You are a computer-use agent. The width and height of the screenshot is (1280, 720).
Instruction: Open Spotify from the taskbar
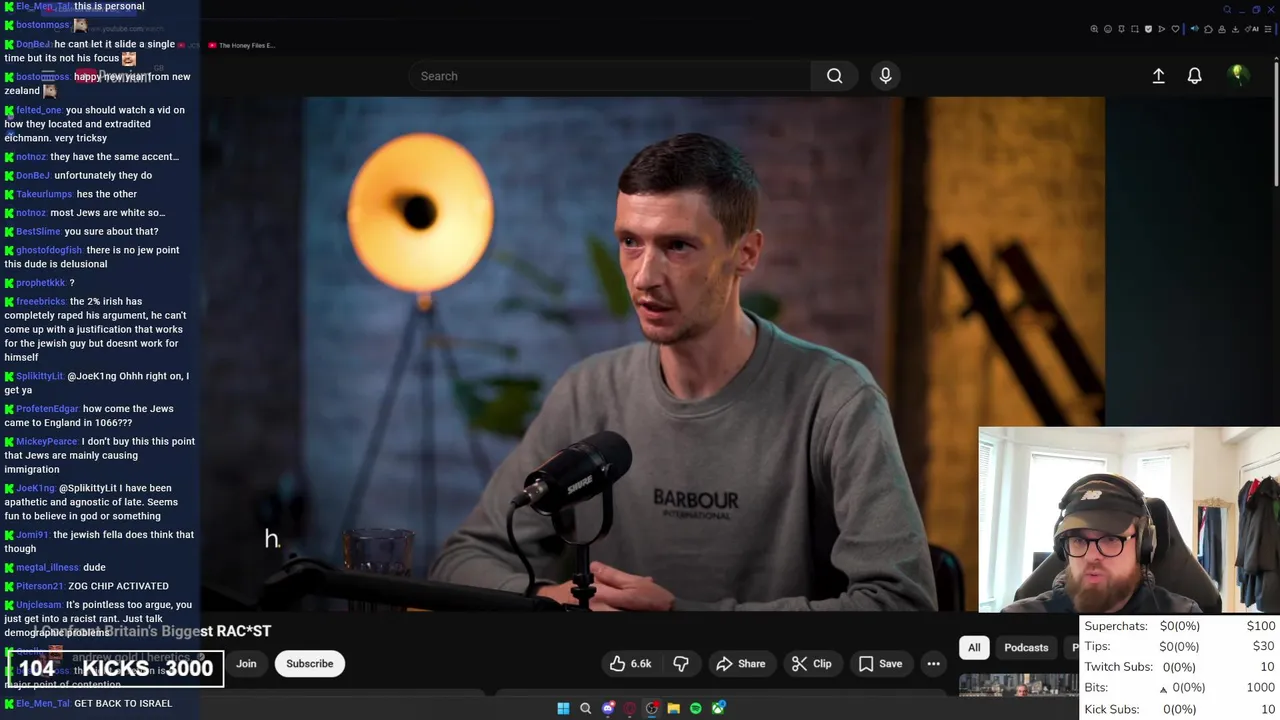696,708
